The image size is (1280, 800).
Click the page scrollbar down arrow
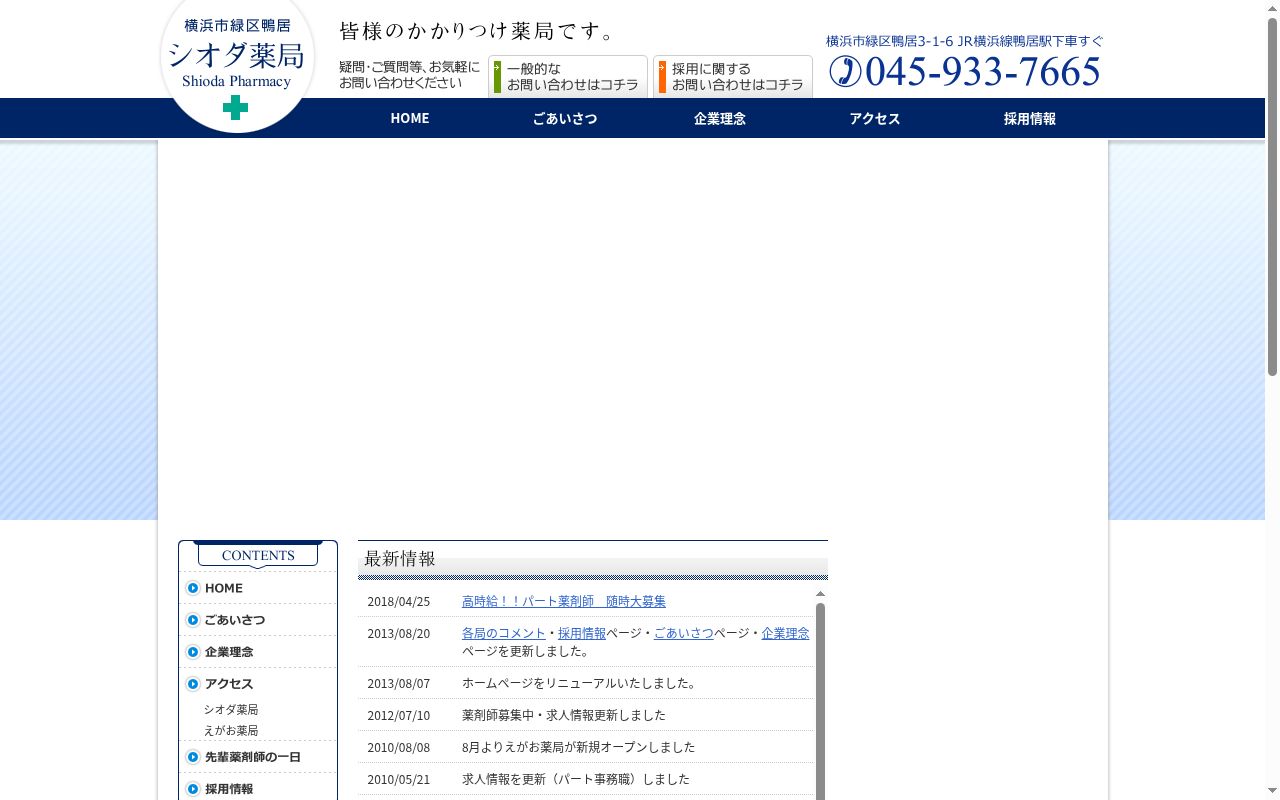tap(1272, 792)
